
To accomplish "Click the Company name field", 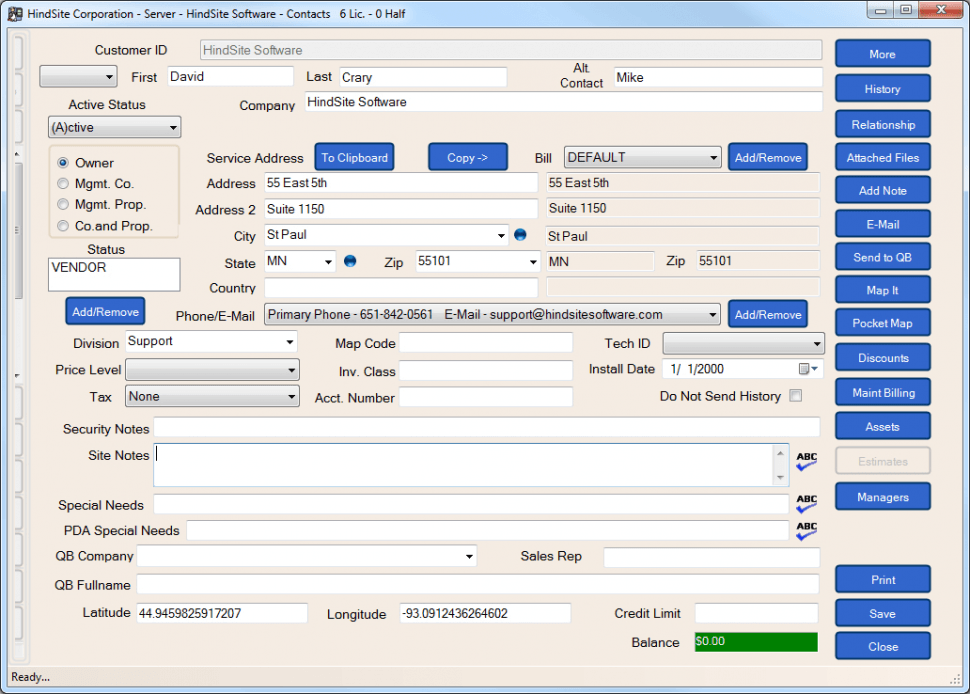I will [564, 102].
